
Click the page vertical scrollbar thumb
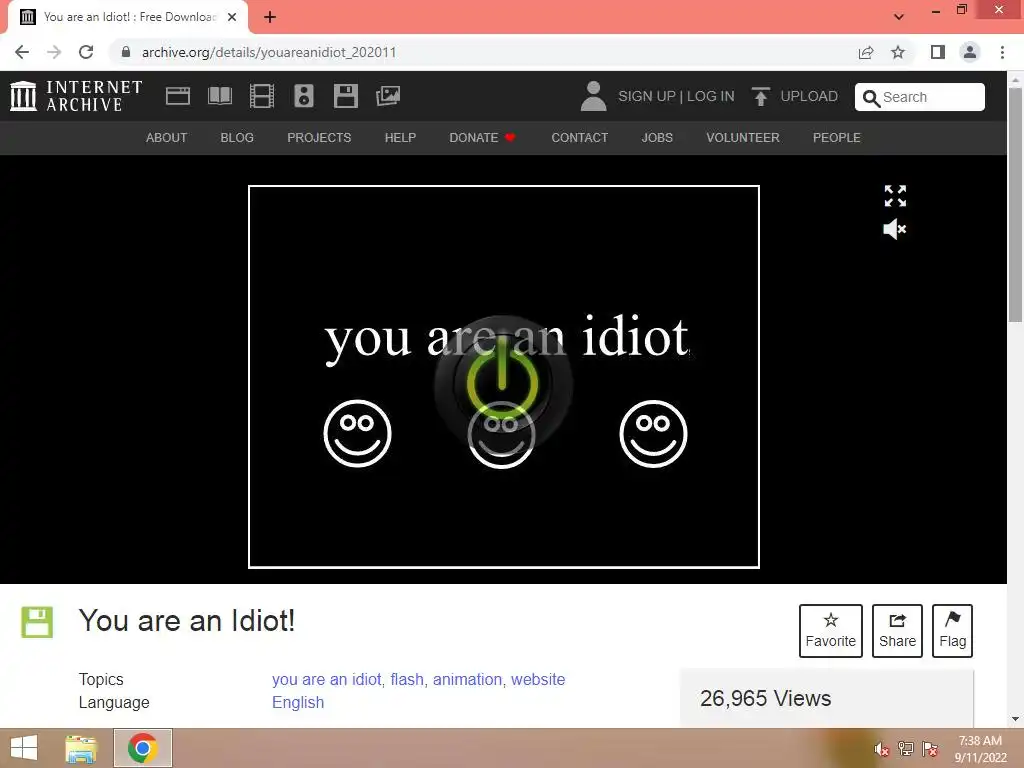tap(1015, 204)
